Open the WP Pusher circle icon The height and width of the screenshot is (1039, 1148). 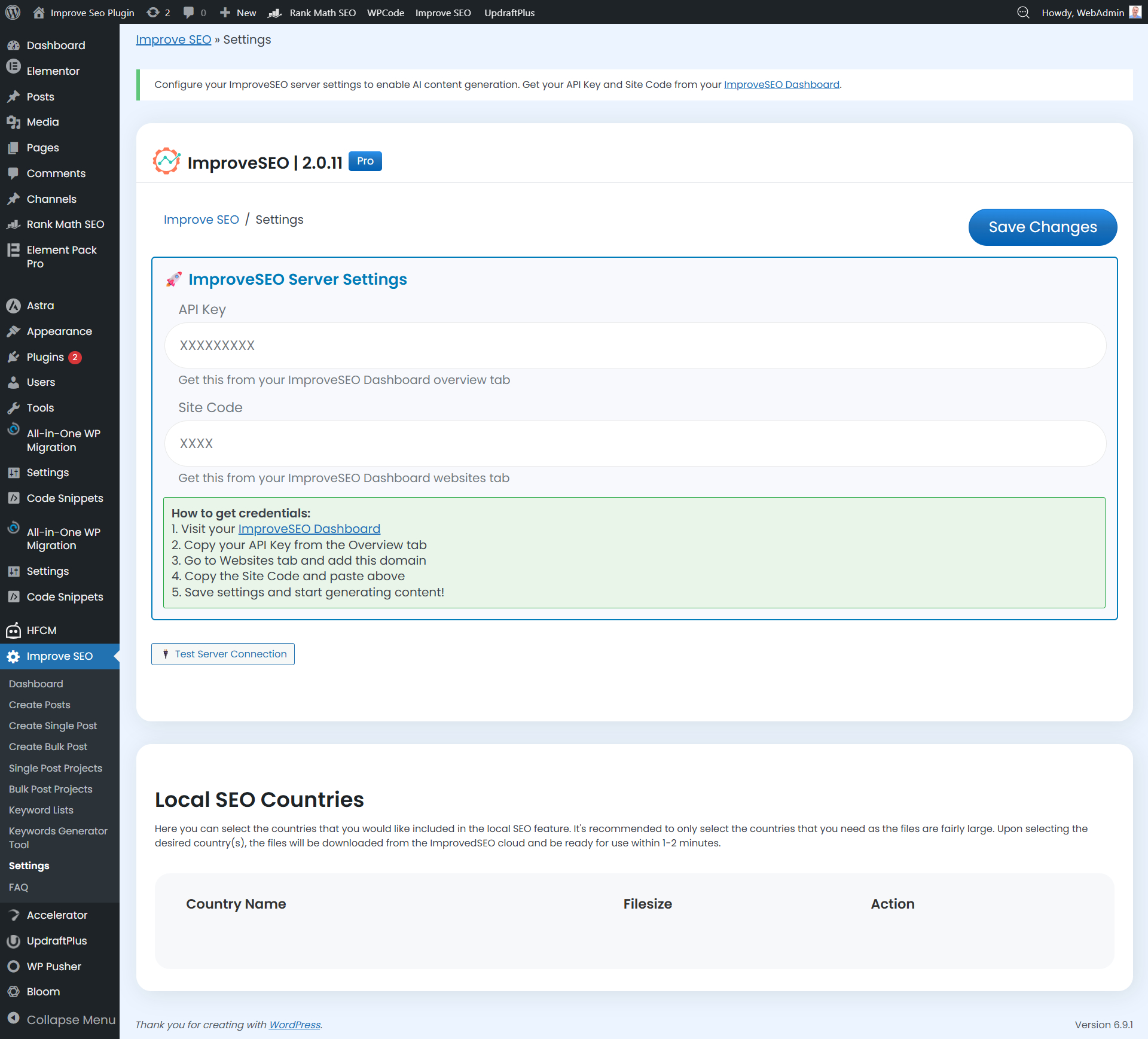pyautogui.click(x=14, y=967)
